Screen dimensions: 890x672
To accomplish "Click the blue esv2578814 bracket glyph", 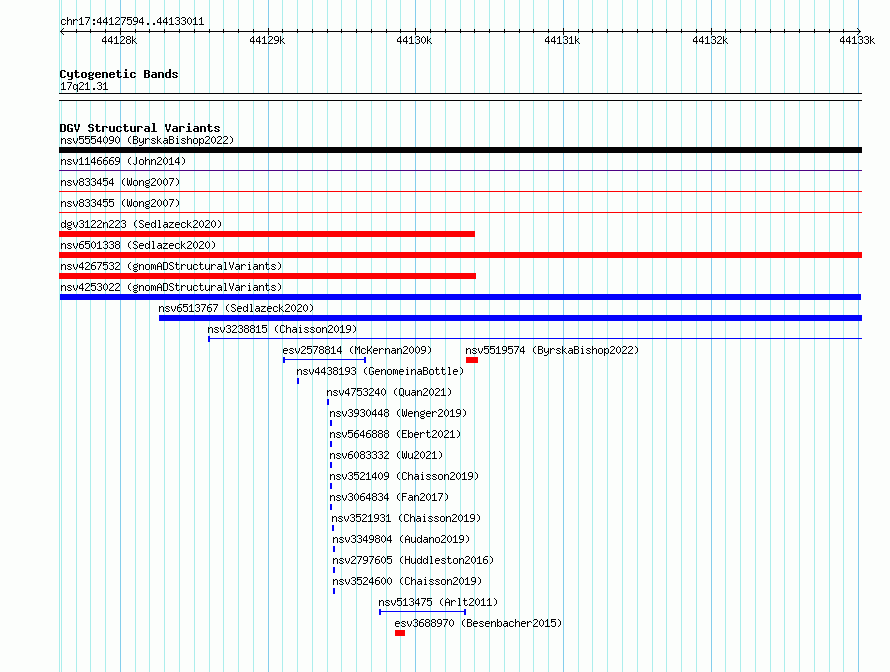I will point(325,360).
